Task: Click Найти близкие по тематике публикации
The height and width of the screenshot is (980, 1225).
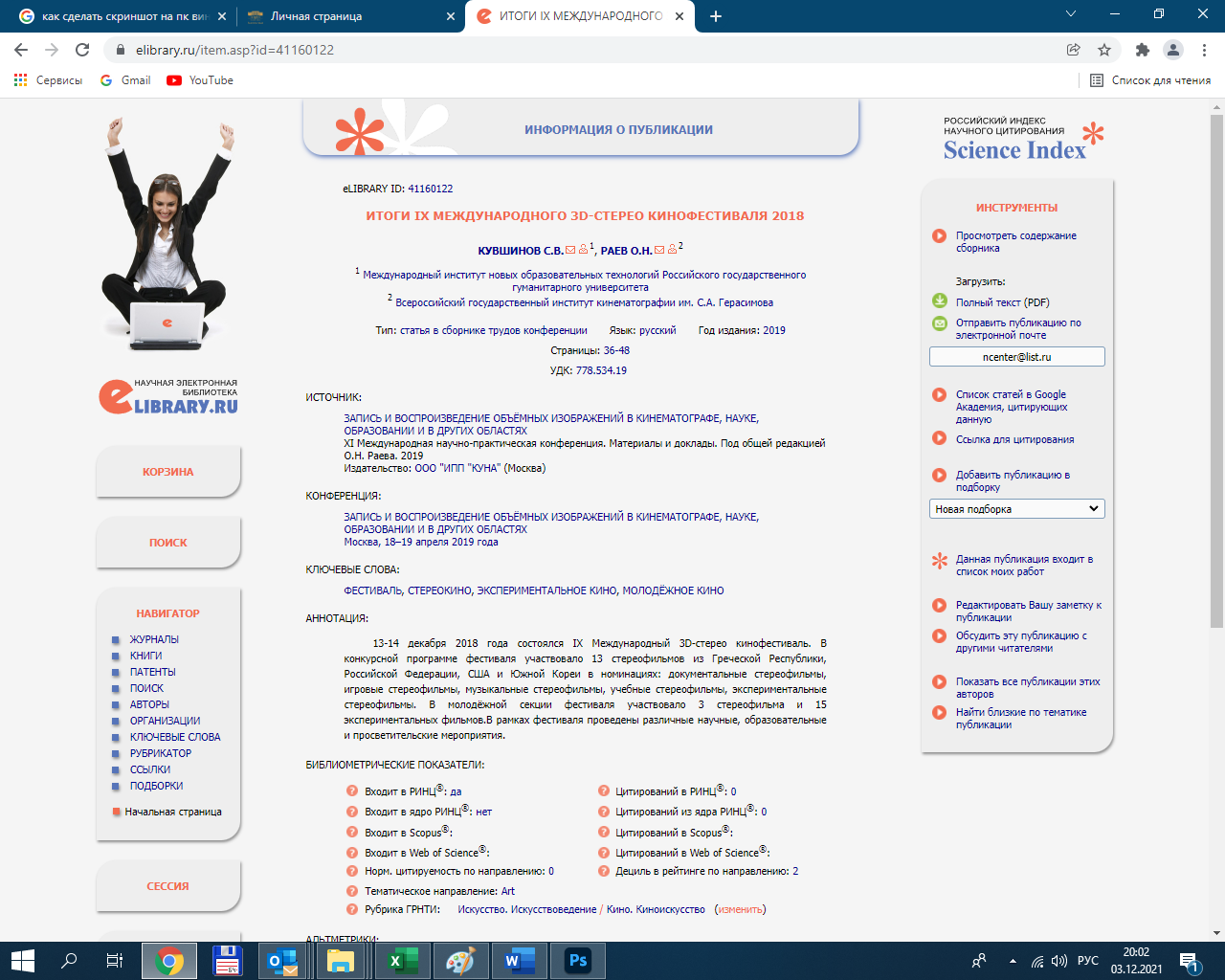Action: 1021,718
